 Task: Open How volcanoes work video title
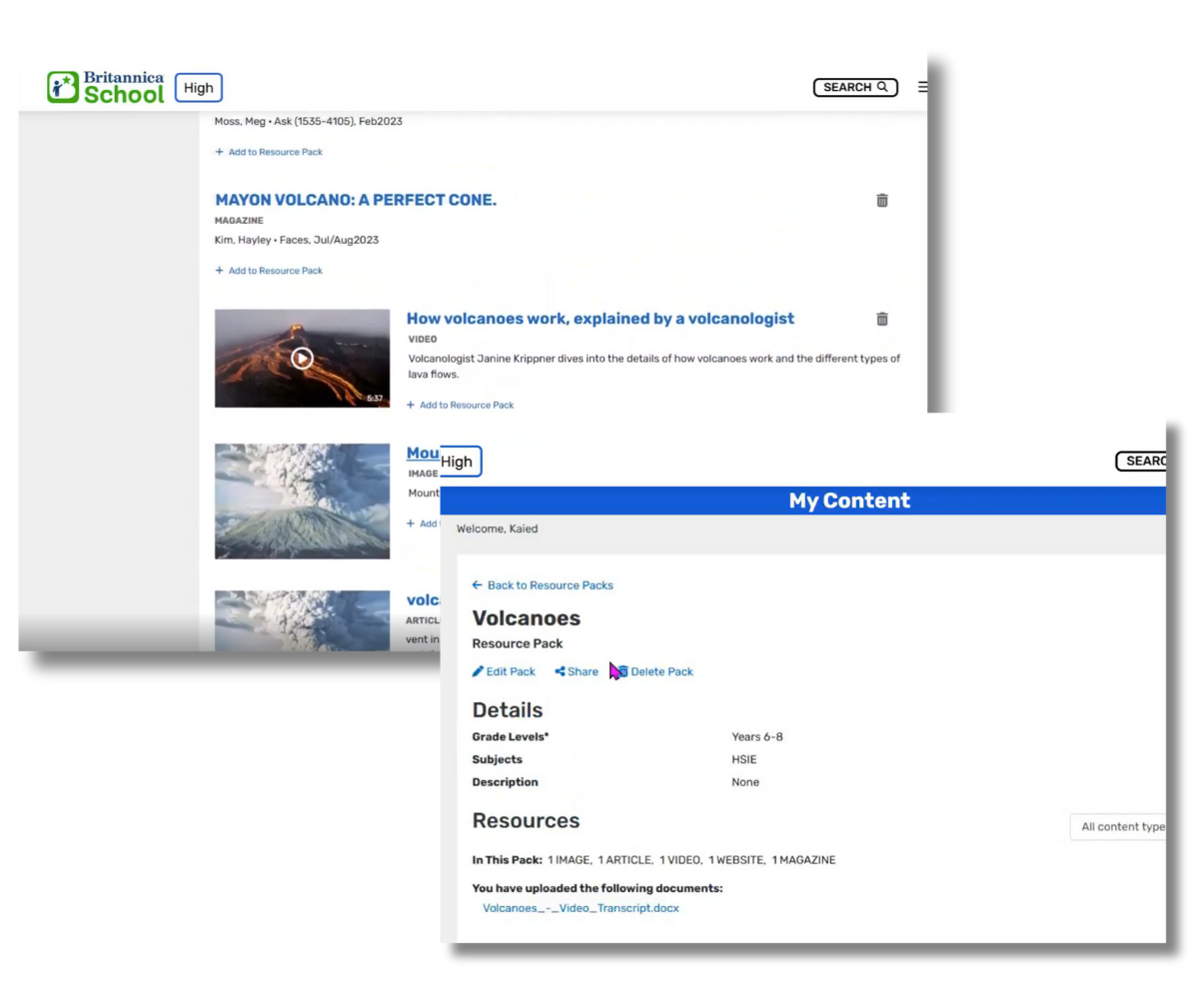[x=599, y=319]
